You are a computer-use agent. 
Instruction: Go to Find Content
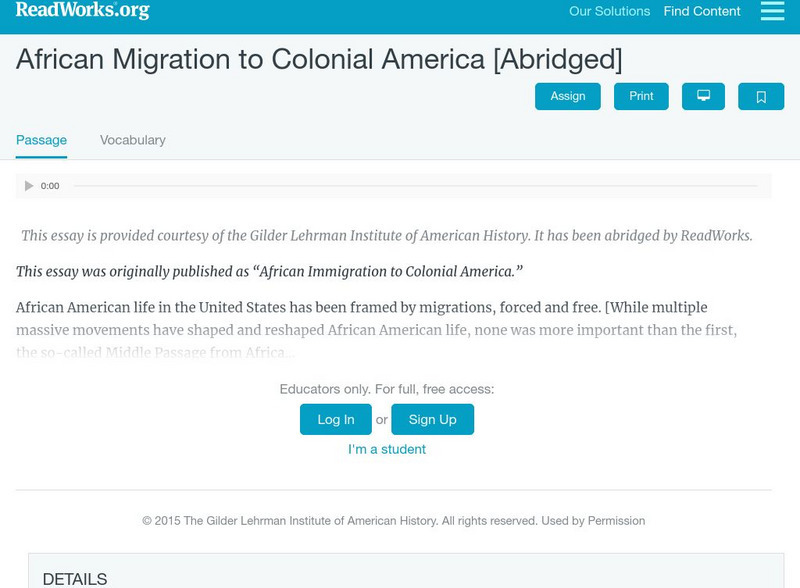pos(702,12)
